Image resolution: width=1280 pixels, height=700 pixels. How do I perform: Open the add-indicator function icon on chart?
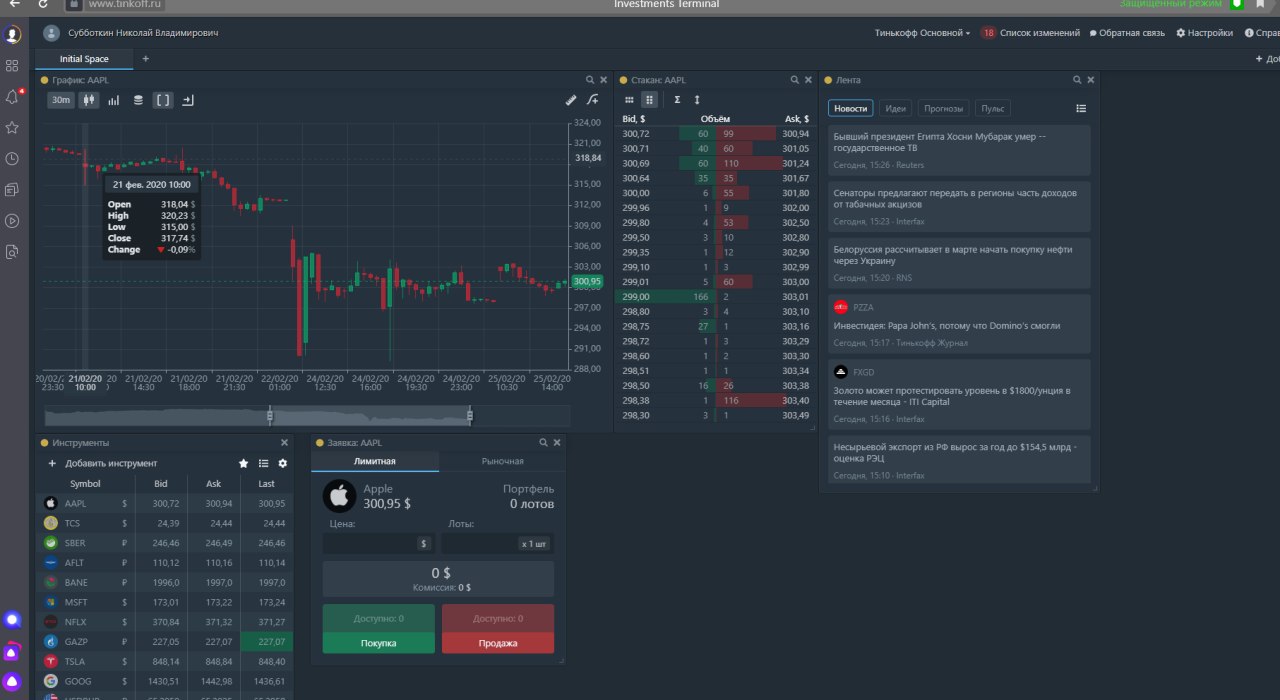593,100
